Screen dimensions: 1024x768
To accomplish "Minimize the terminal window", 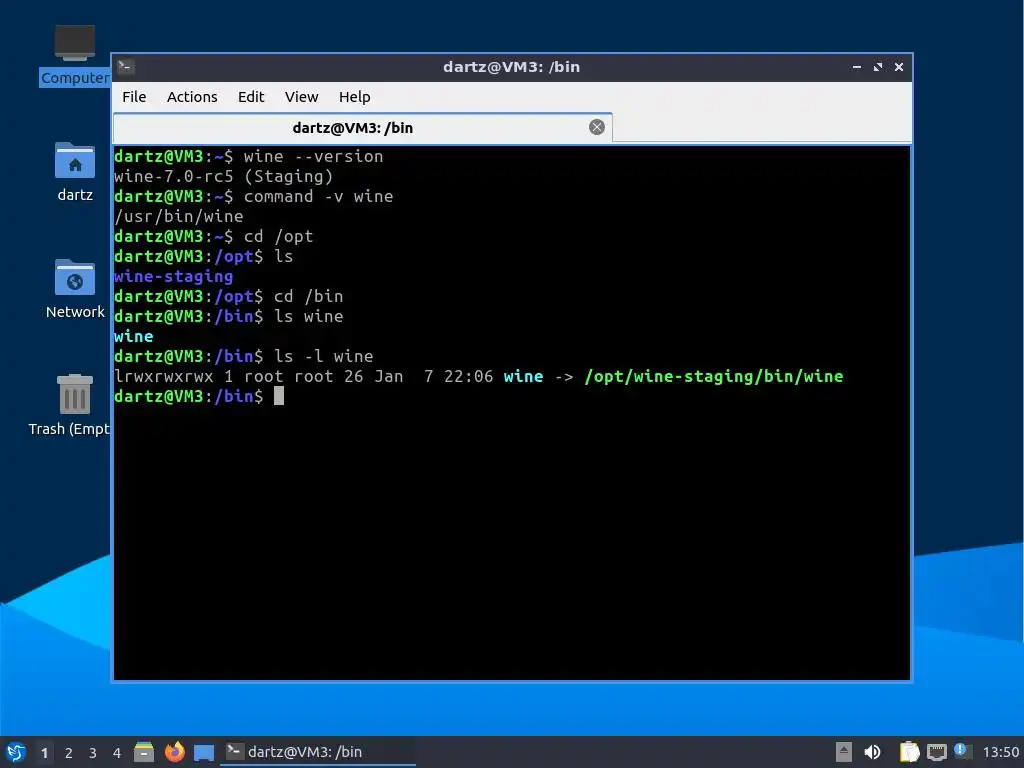I will pyautogui.click(x=856, y=67).
